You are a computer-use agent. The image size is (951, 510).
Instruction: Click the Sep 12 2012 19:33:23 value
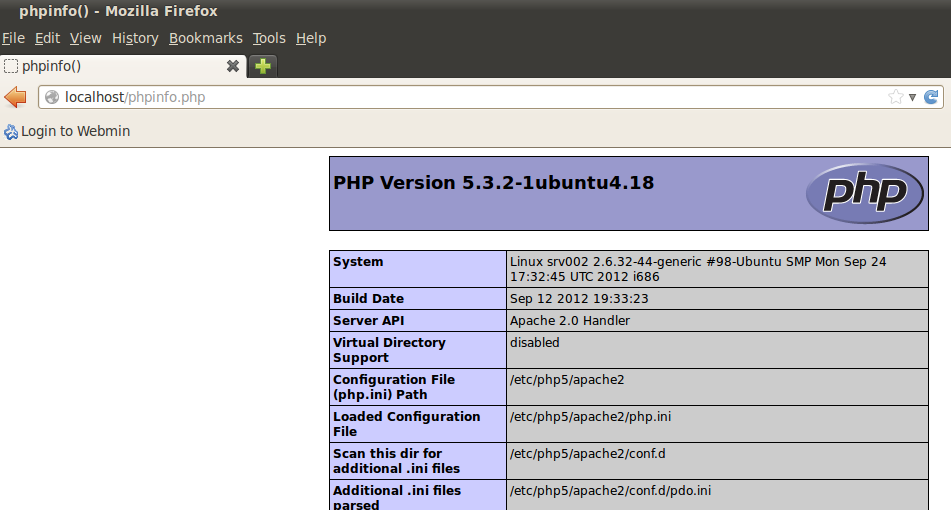(579, 298)
